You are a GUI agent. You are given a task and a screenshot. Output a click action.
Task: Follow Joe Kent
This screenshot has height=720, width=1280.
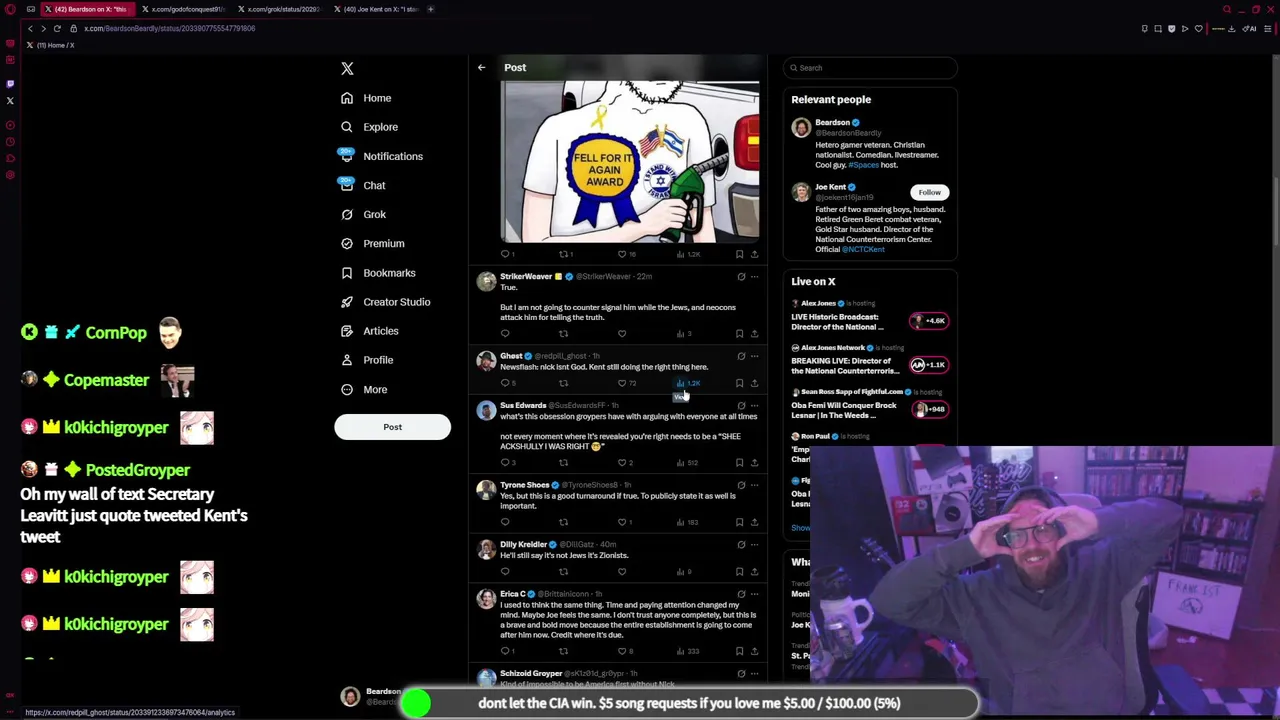929,192
